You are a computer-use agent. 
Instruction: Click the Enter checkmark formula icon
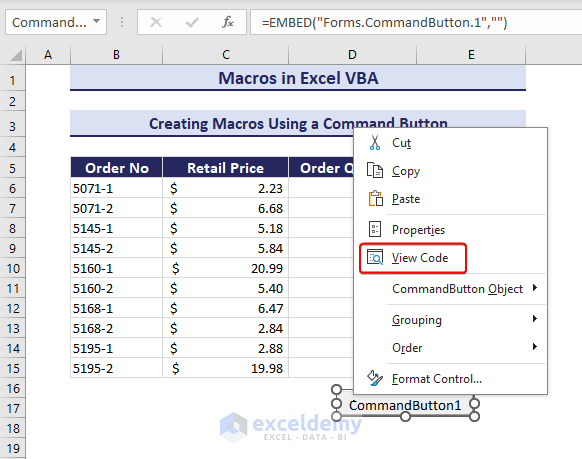[192, 23]
